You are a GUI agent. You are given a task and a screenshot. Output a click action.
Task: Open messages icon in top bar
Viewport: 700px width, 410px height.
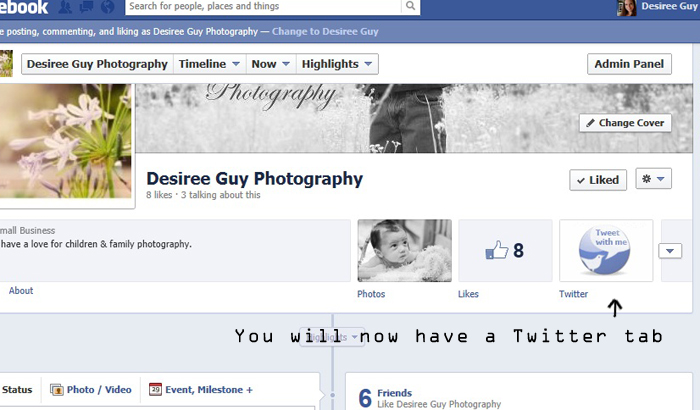(86, 7)
